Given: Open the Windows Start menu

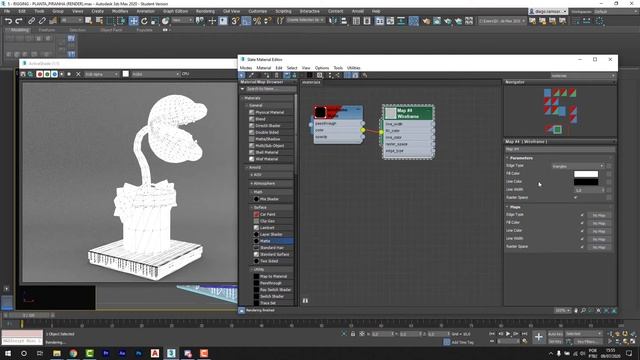Looking at the screenshot, I should (8, 353).
